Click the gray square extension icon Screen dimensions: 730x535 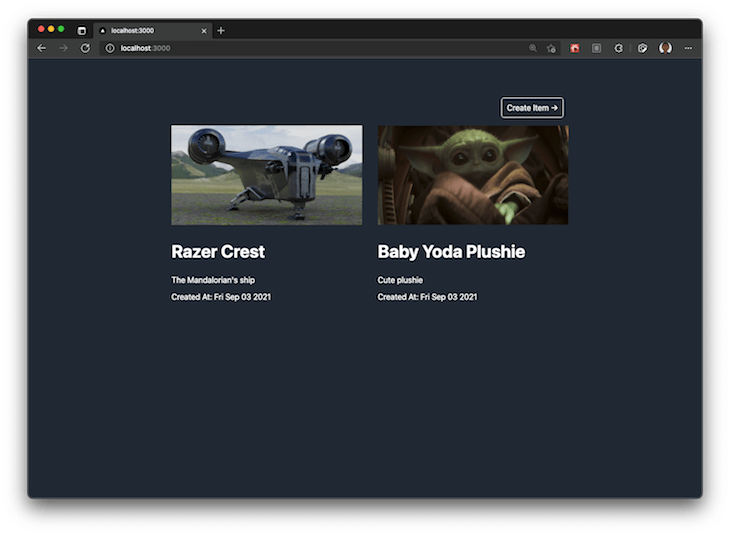(596, 48)
